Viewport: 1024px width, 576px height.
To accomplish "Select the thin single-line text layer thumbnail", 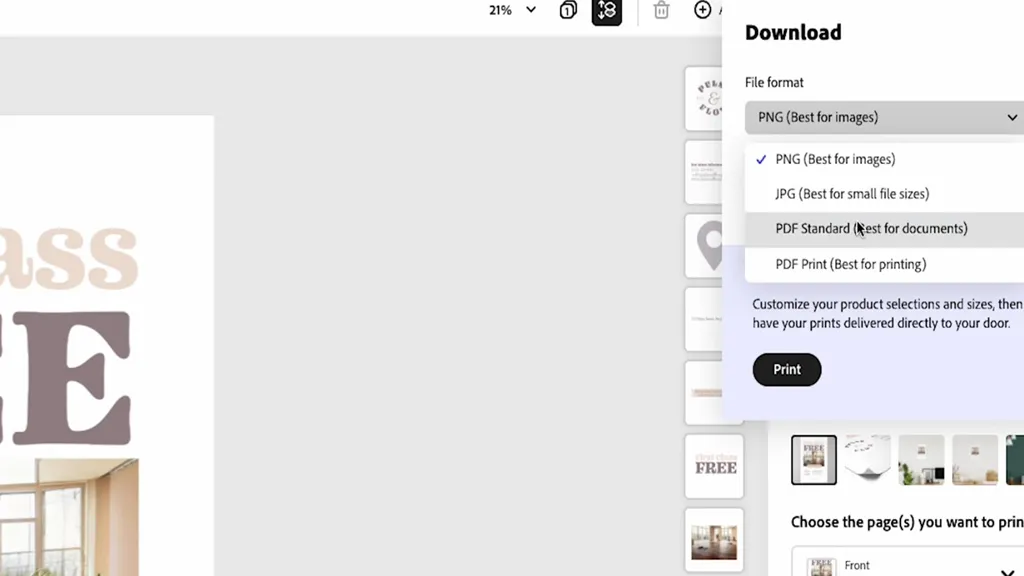I will click(705, 319).
